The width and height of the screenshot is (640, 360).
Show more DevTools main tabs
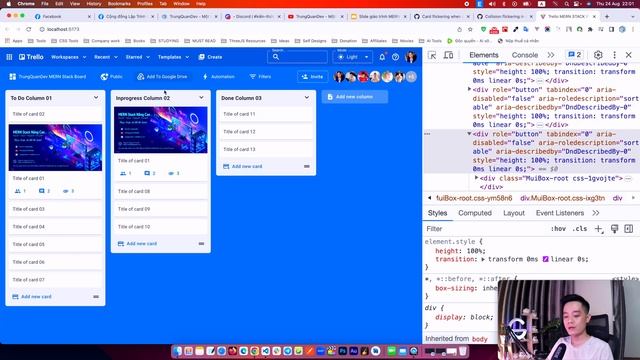(551, 55)
